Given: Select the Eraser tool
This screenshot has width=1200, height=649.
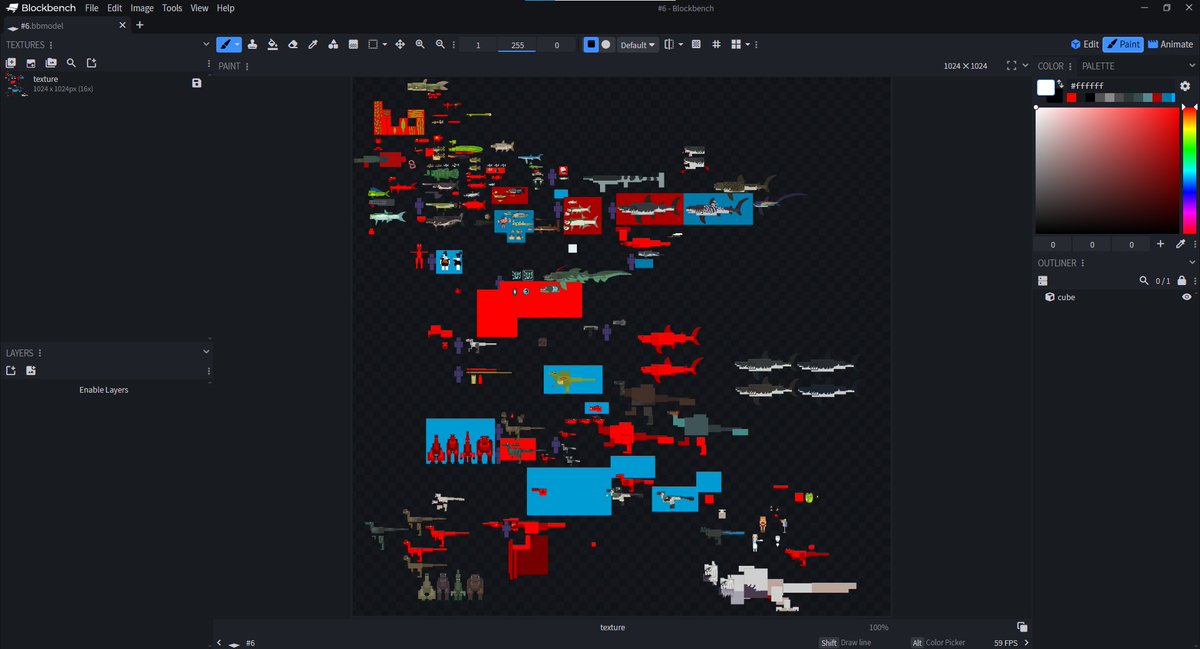Looking at the screenshot, I should [293, 44].
